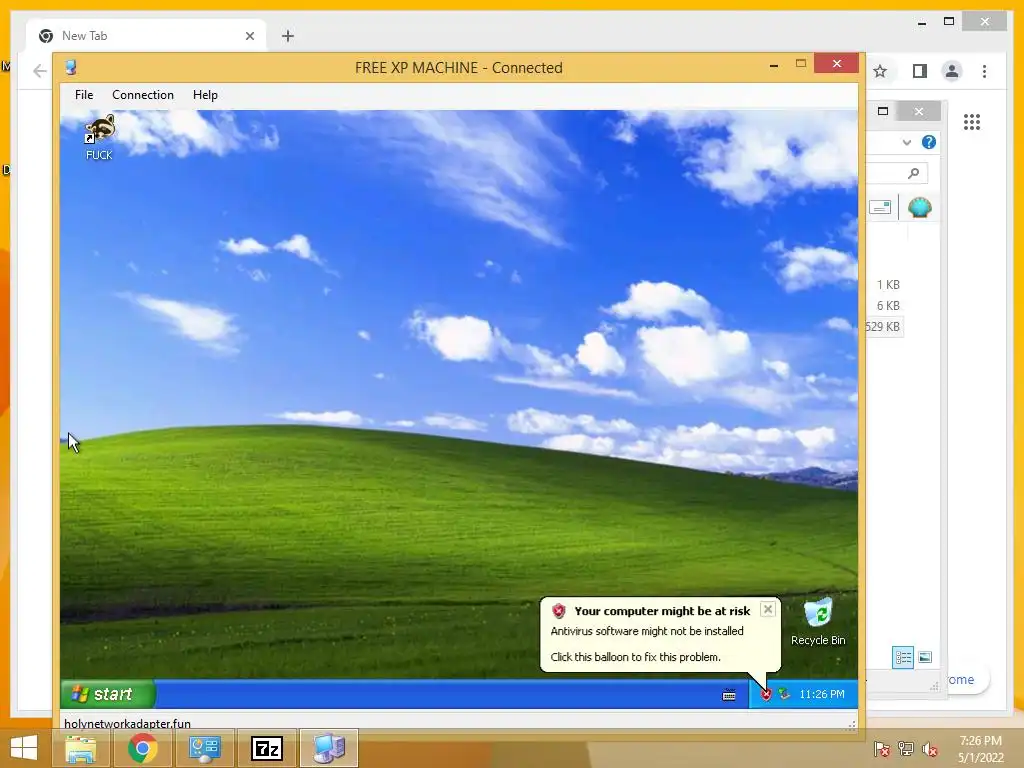
Task: Click the viewer app icon in title bar
Action: pyautogui.click(x=71, y=67)
